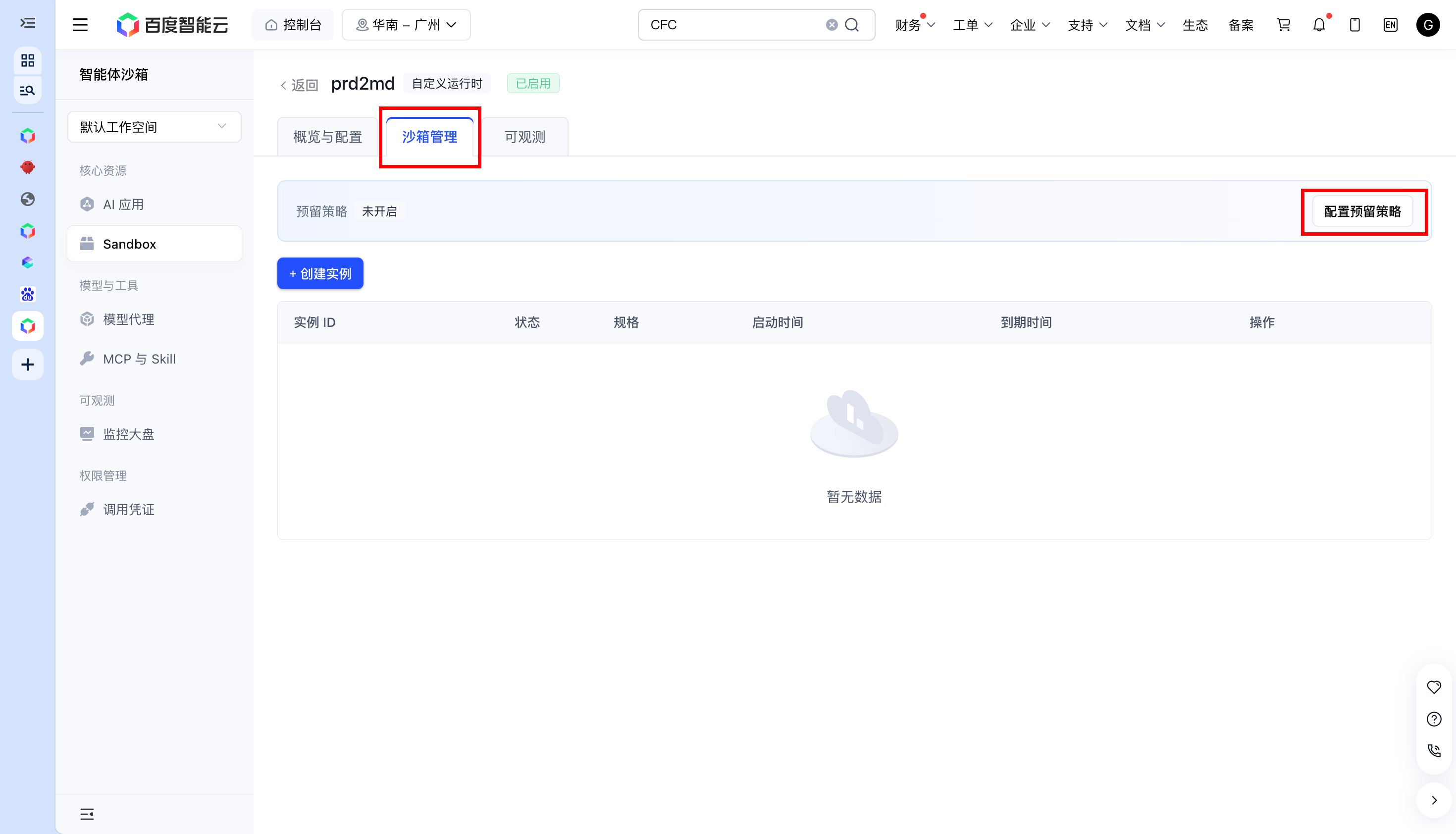Switch language with the EN icon
This screenshot has height=834, width=1456.
point(1390,25)
